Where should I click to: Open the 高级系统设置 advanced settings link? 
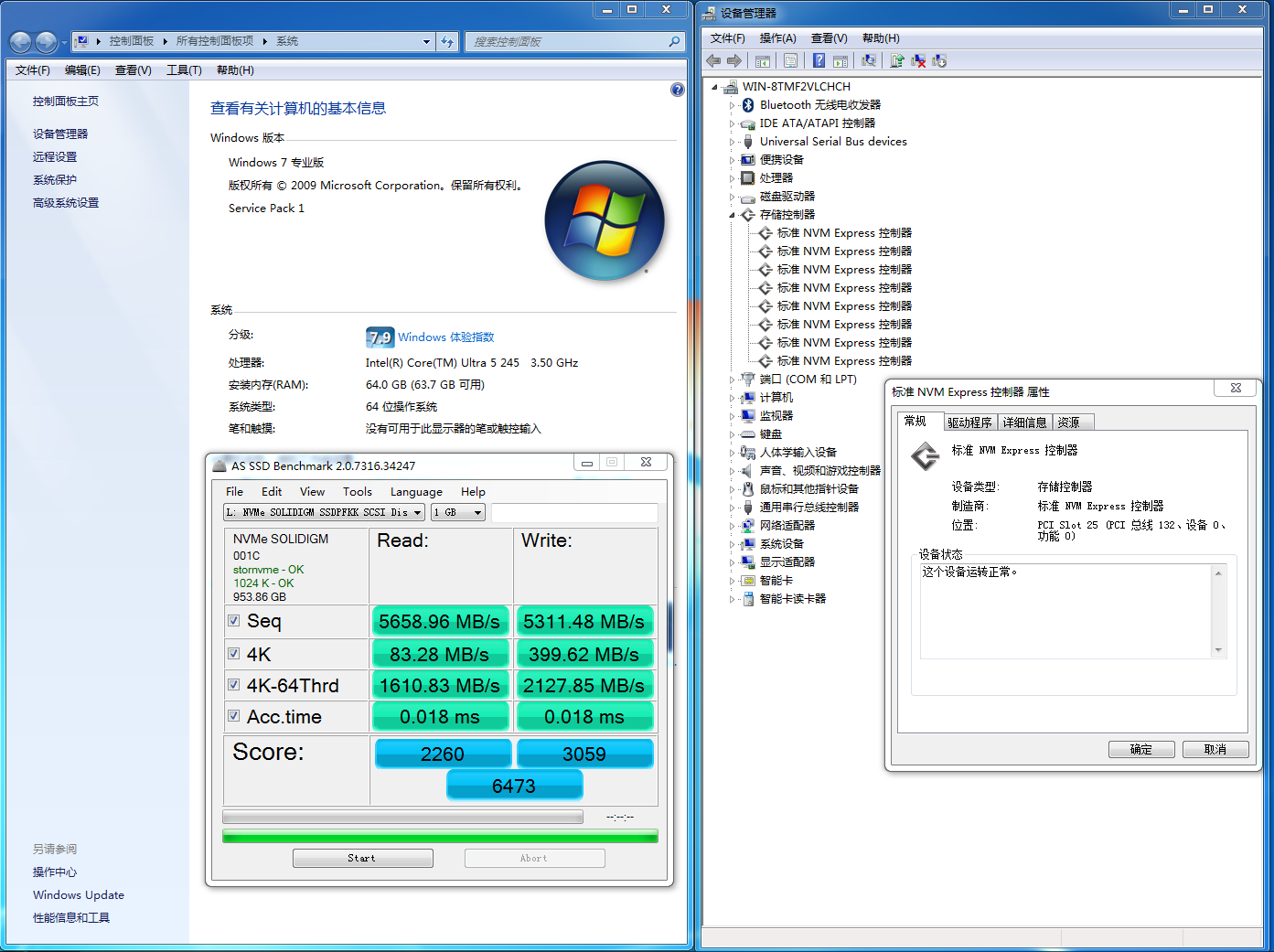point(66,203)
